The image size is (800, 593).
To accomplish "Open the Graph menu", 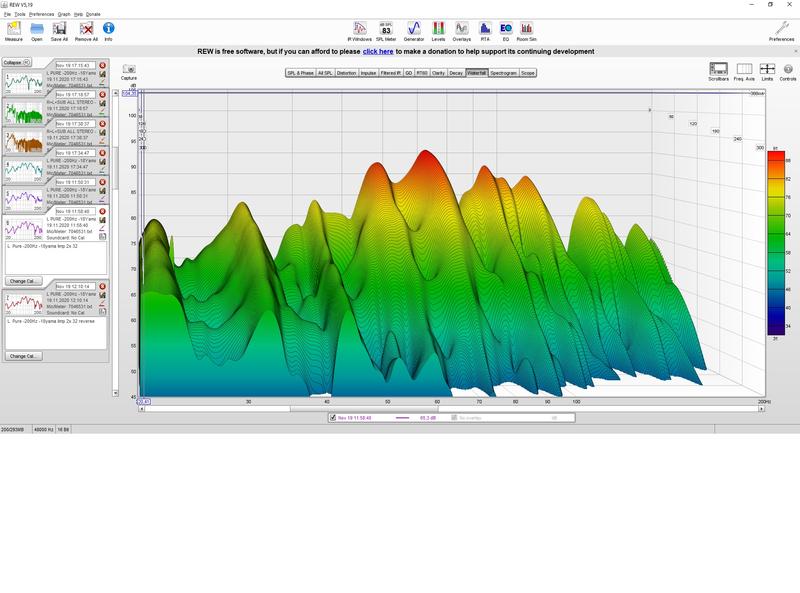I will click(x=64, y=14).
